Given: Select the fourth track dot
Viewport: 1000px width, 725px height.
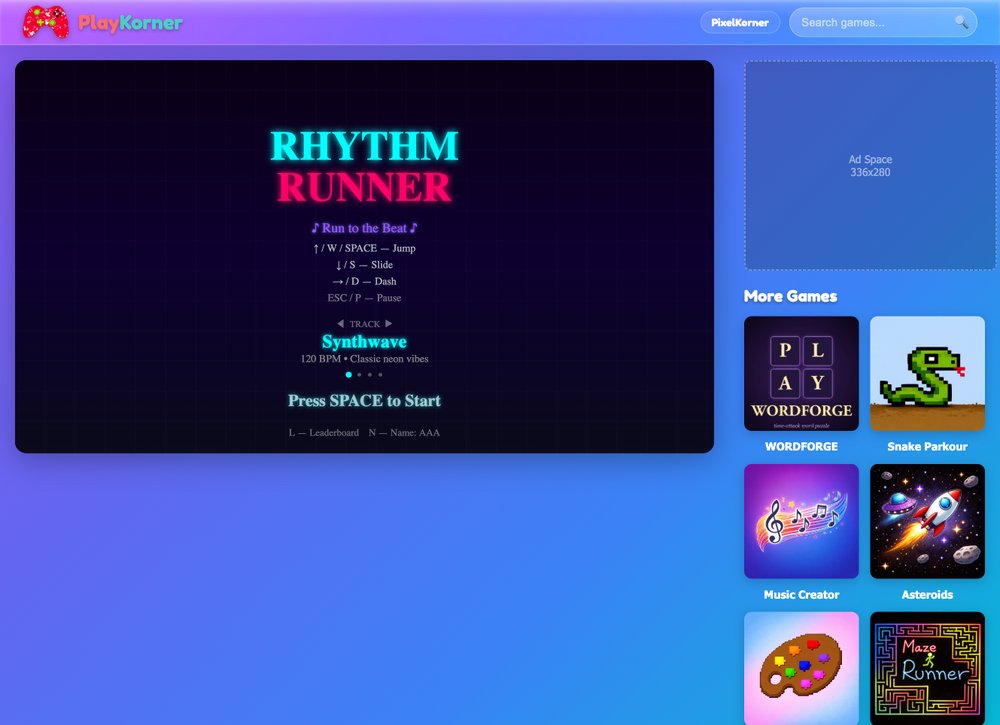Looking at the screenshot, I should coord(380,375).
